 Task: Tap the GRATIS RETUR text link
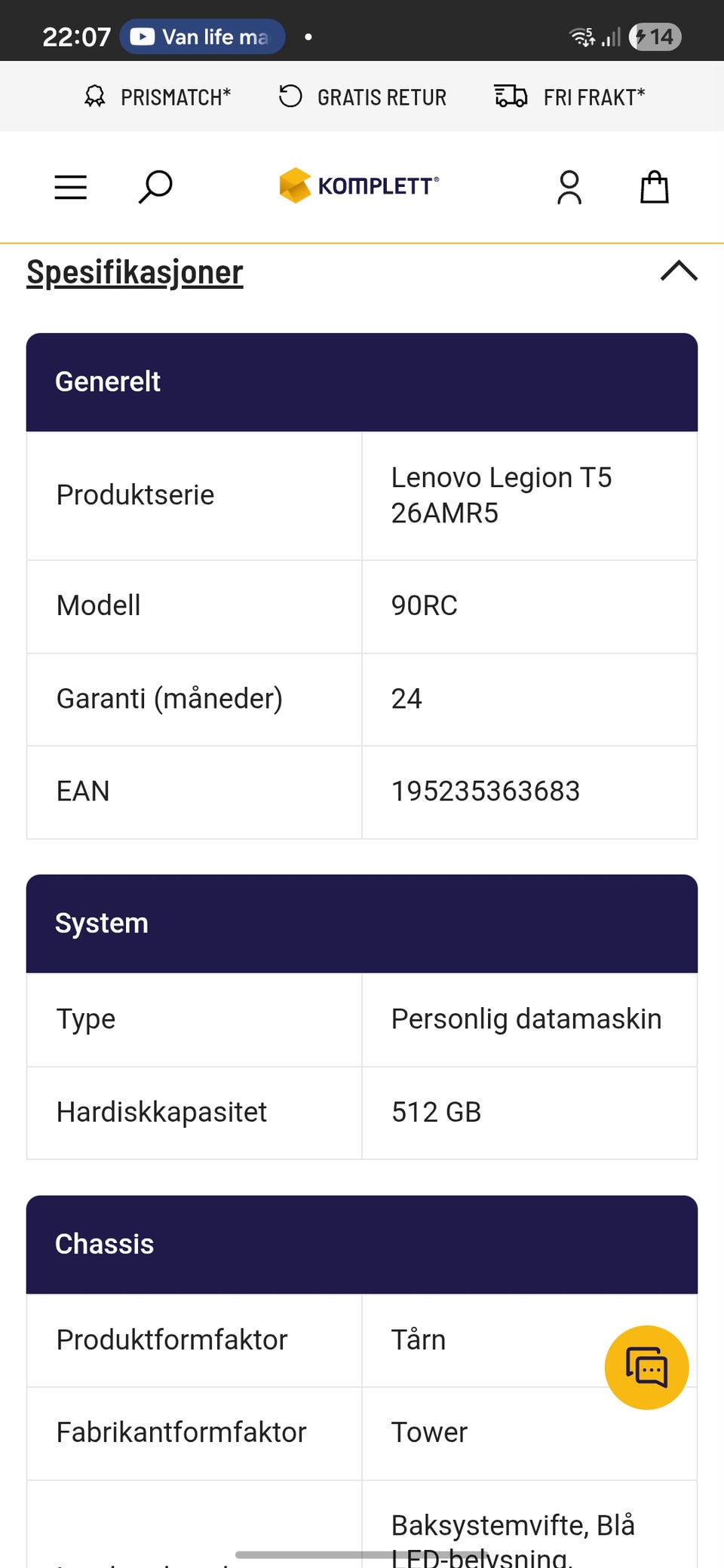[382, 97]
